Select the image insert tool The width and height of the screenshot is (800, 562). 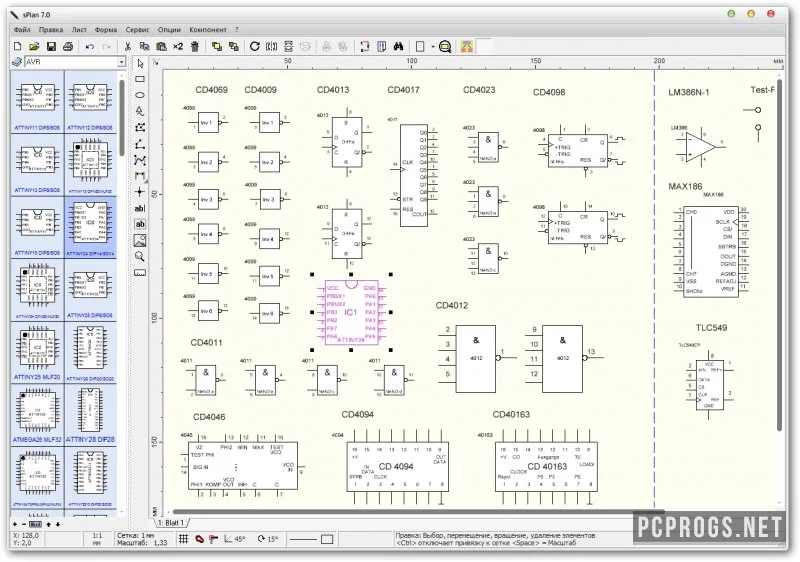pyautogui.click(x=140, y=240)
